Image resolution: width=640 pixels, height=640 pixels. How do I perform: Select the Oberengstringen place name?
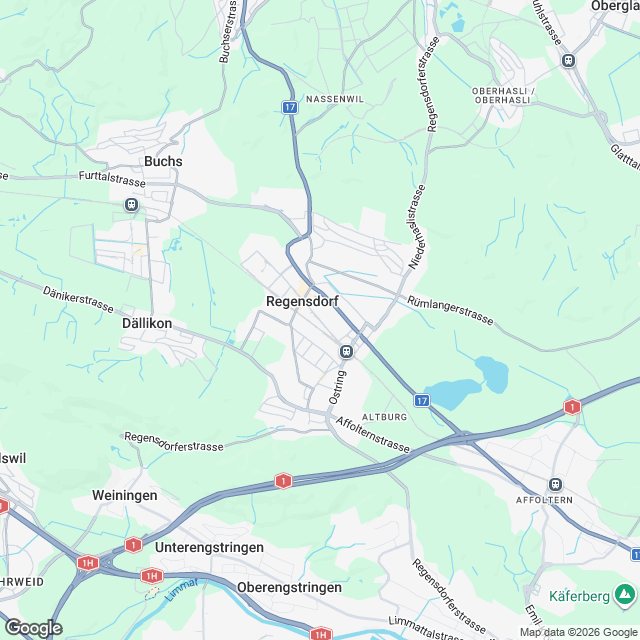(289, 587)
